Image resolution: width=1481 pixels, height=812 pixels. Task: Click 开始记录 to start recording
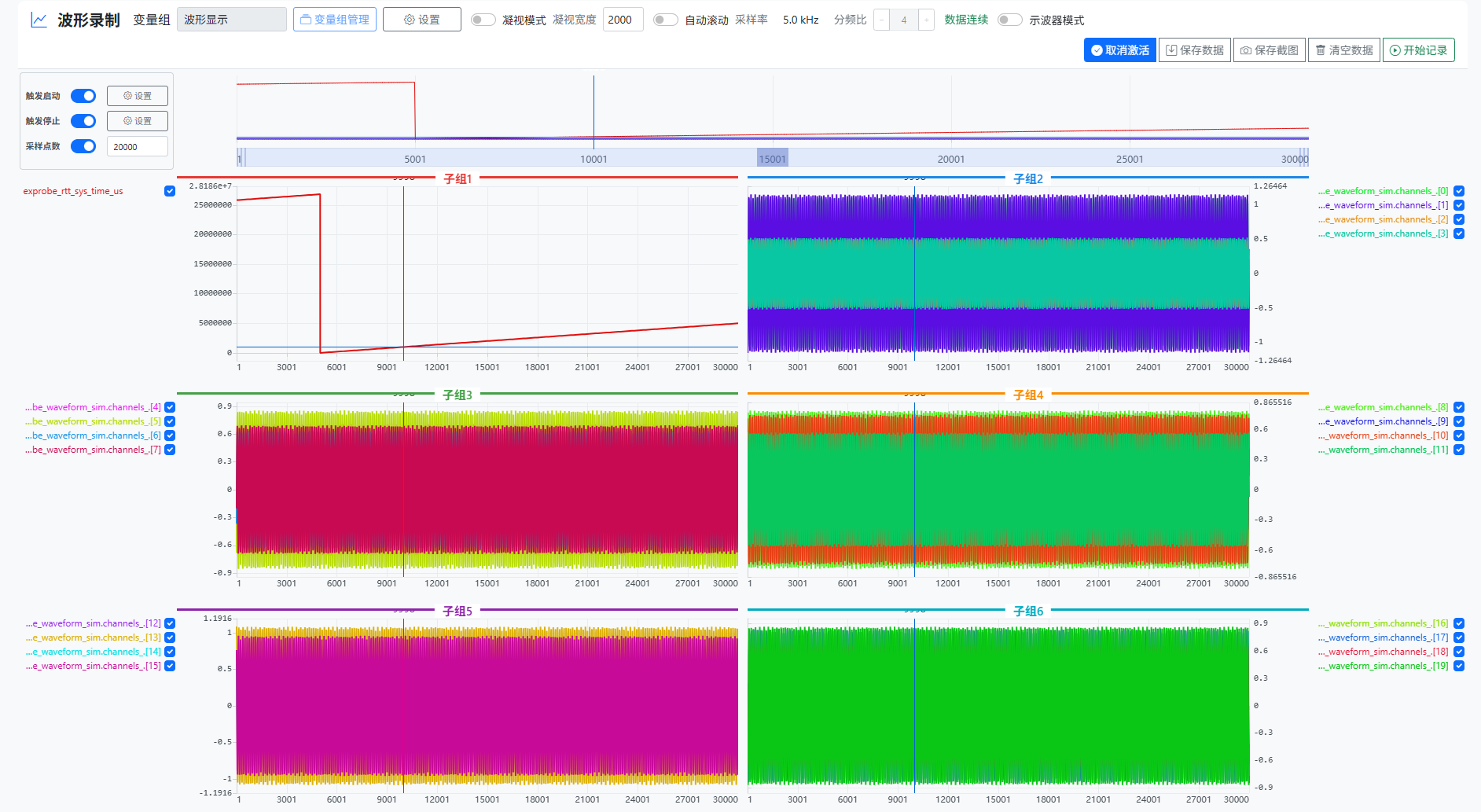[x=1419, y=50]
